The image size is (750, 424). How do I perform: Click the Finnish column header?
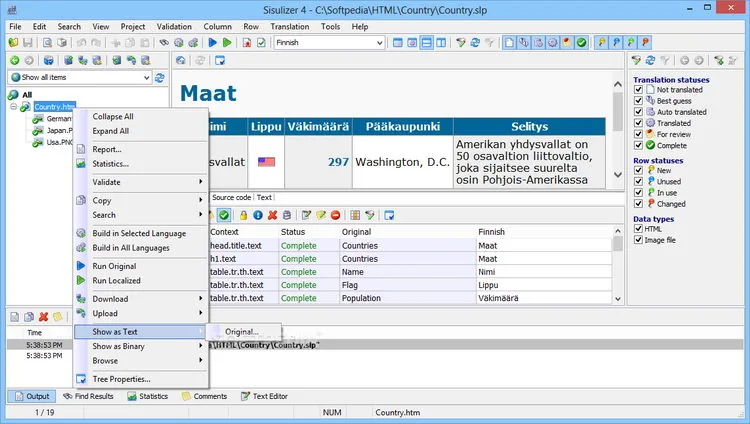point(543,232)
